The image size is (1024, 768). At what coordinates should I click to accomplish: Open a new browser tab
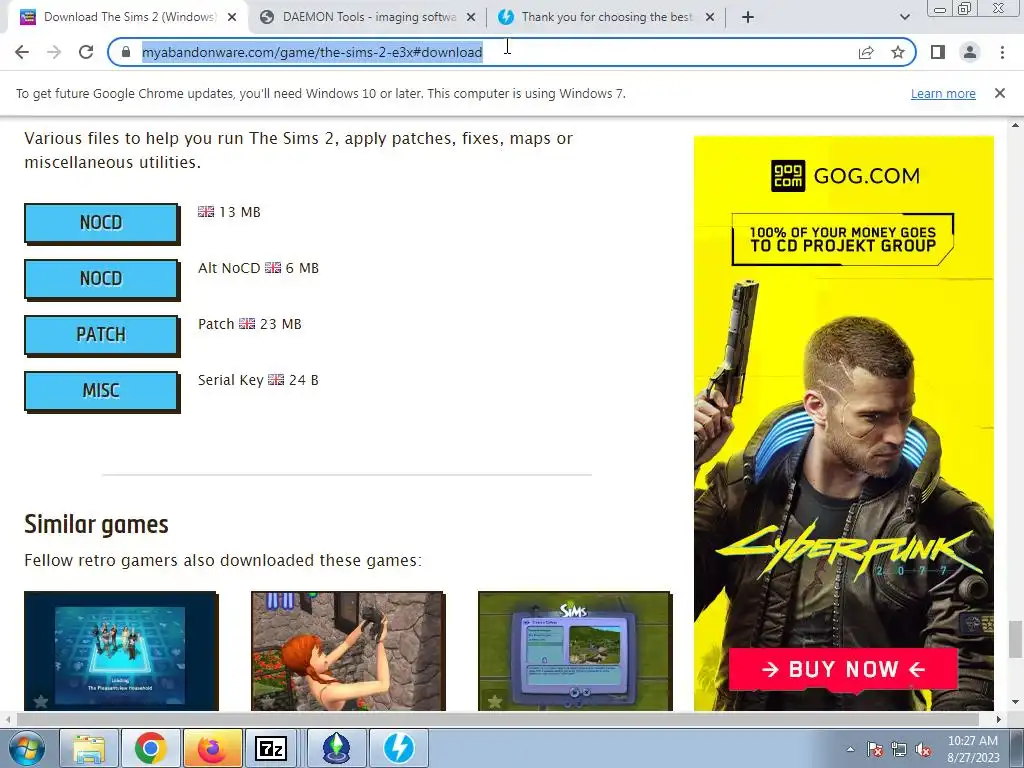(x=748, y=17)
